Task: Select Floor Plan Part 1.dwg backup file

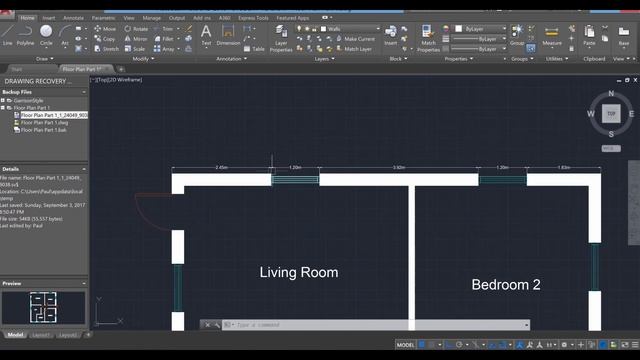Action: click(x=44, y=122)
